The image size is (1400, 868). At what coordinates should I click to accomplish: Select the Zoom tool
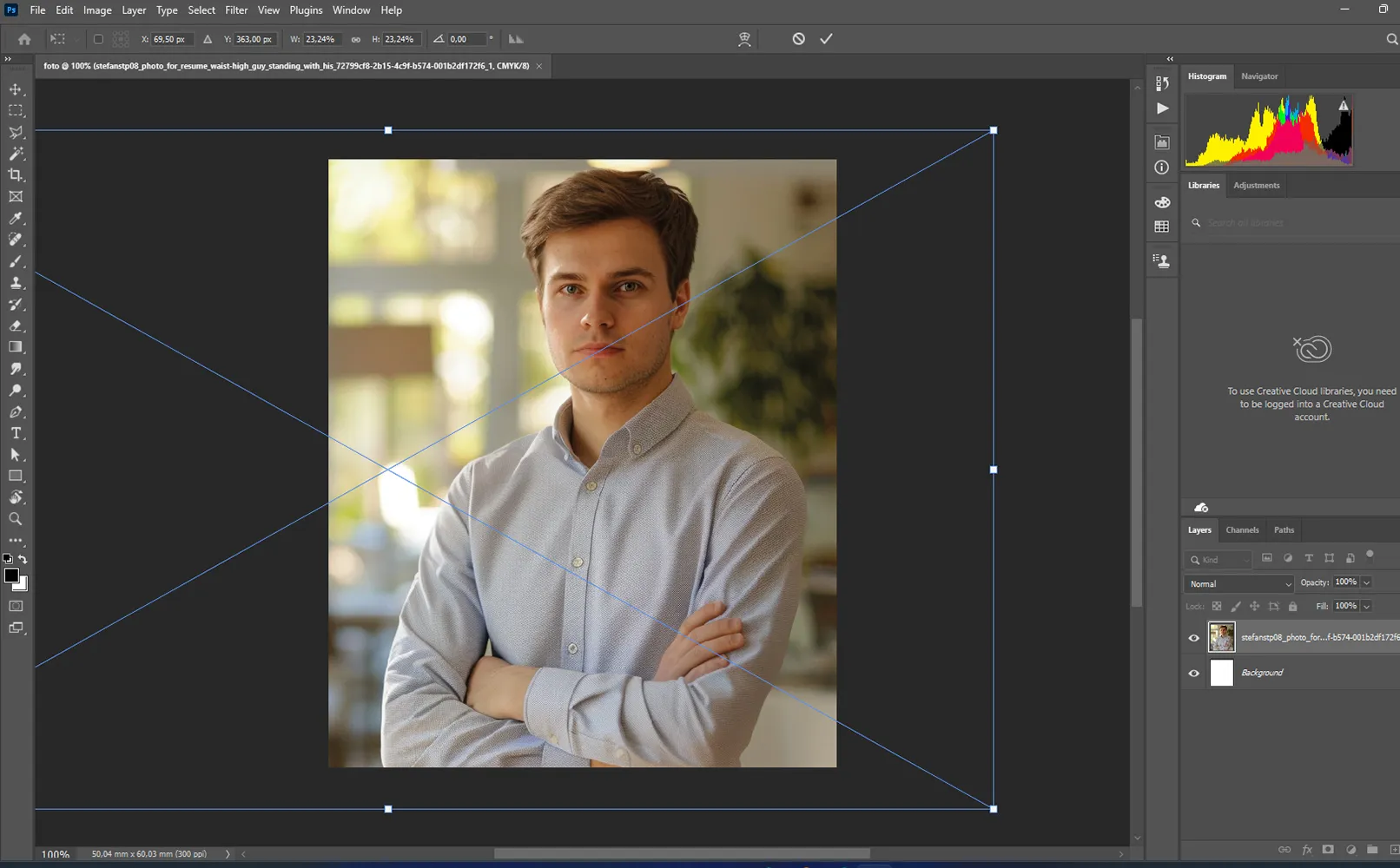(16, 519)
